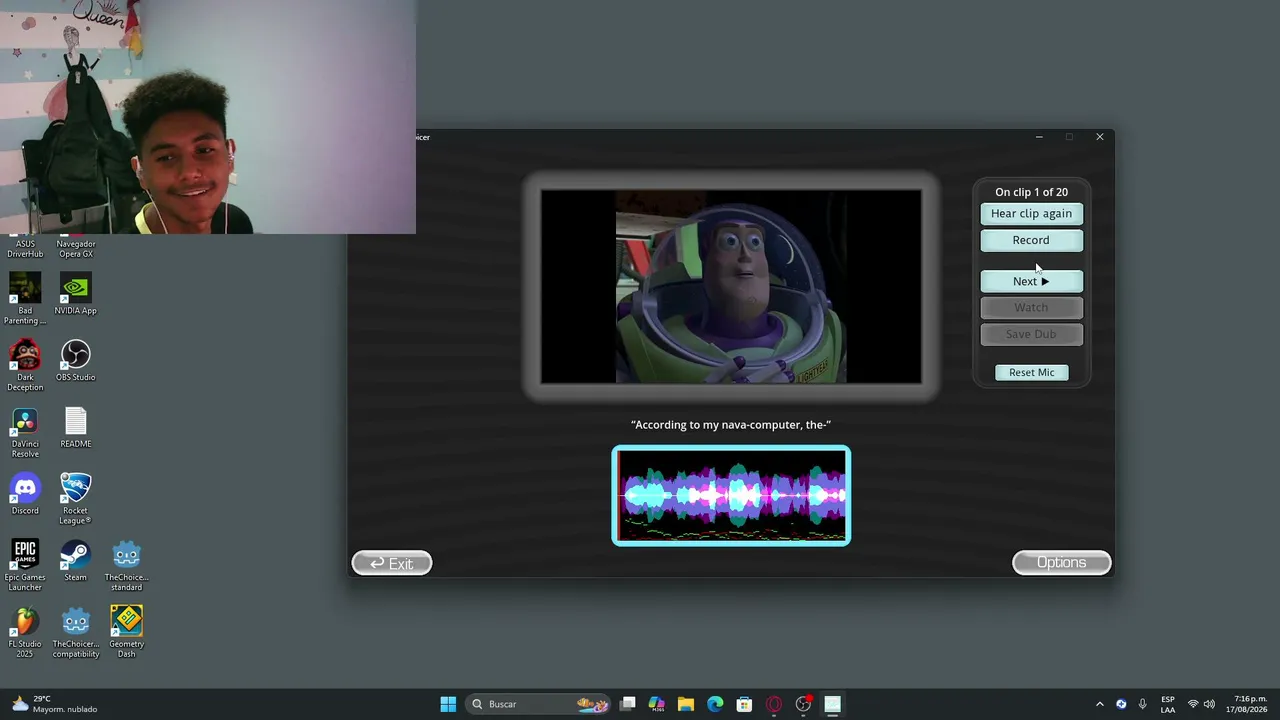Open the weather widget in the taskbar

tap(55, 704)
